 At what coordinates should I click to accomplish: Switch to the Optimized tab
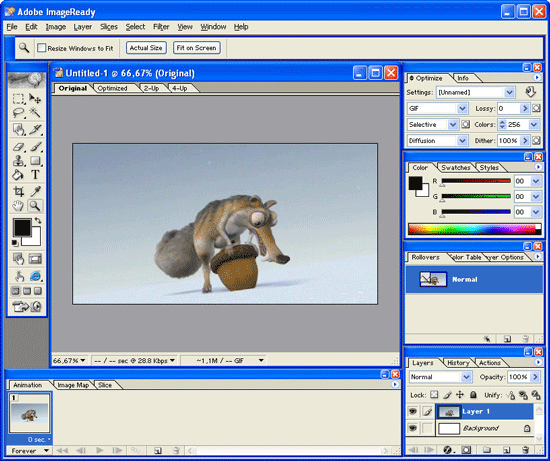click(113, 88)
